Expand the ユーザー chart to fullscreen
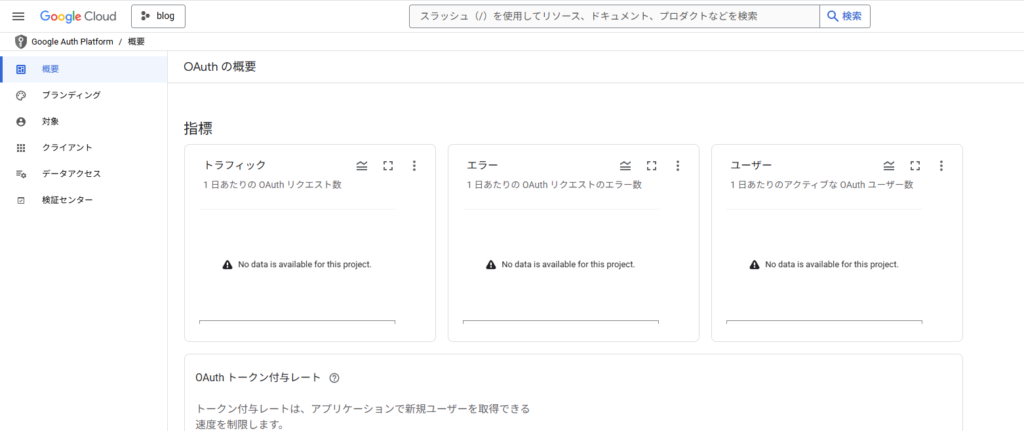 [x=915, y=166]
